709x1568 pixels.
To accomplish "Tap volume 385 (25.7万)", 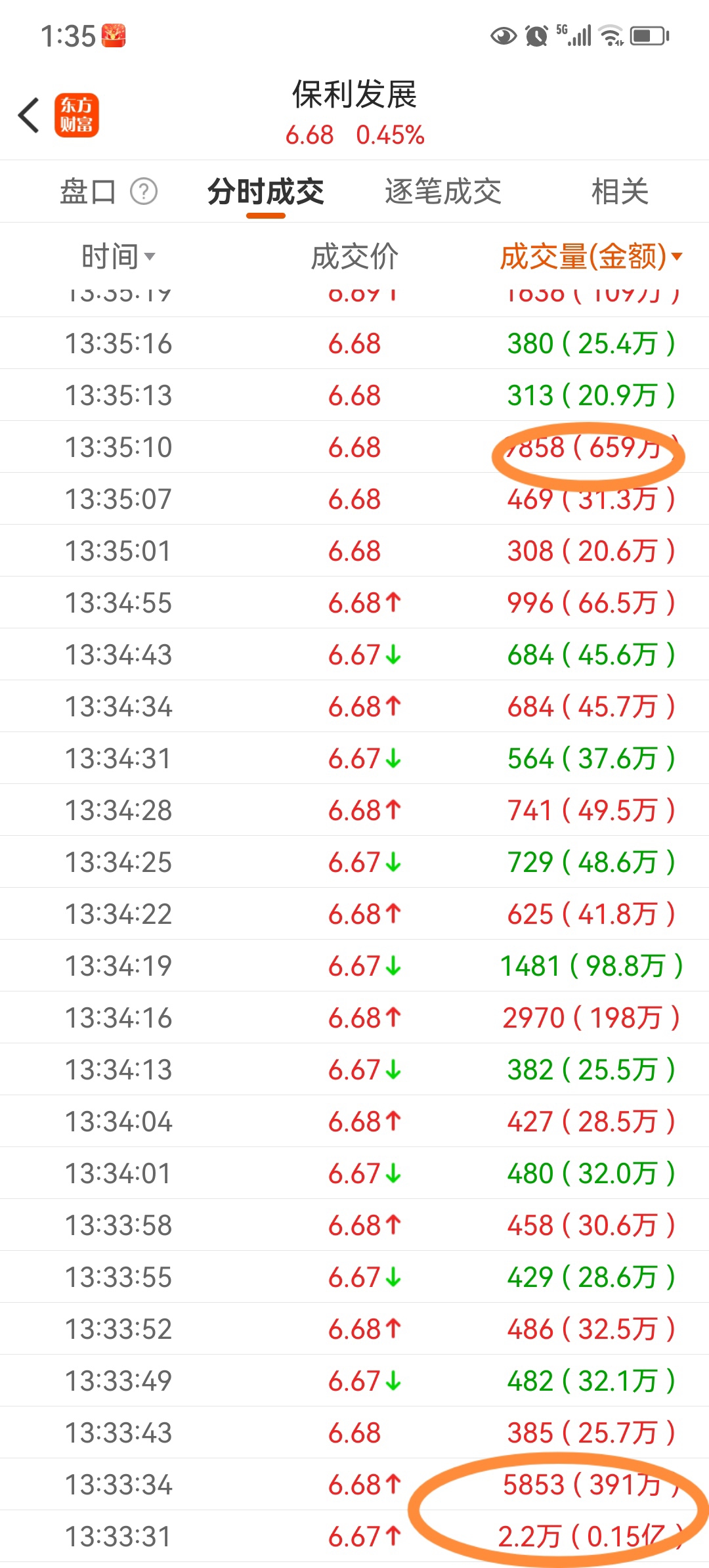I will tap(591, 1433).
